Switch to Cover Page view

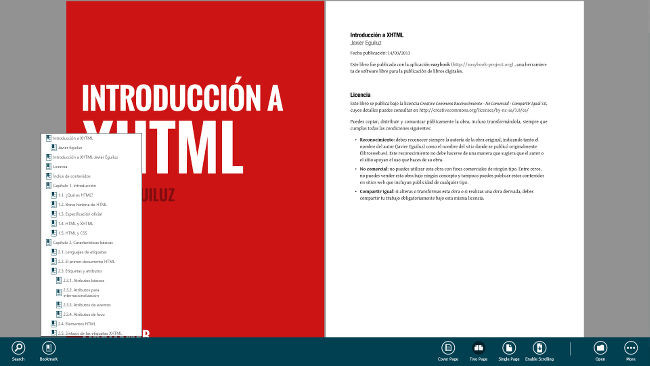pos(448,351)
